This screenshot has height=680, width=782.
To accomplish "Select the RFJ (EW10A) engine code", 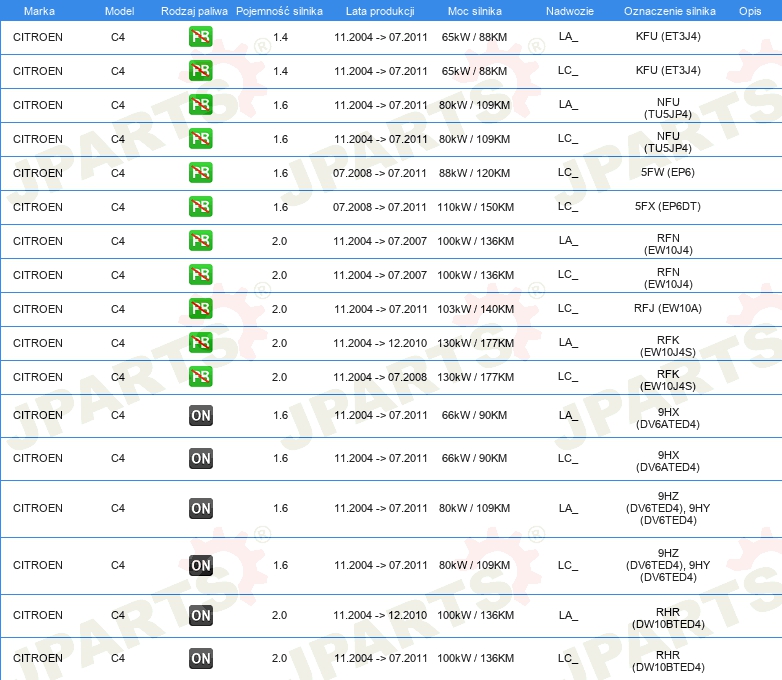I will tap(668, 308).
